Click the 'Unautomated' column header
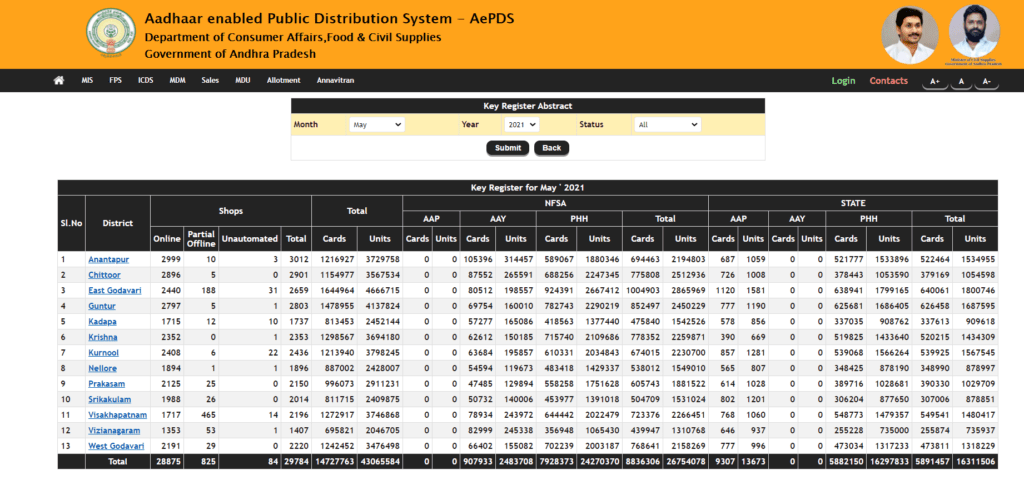The width and height of the screenshot is (1024, 490). click(x=250, y=239)
